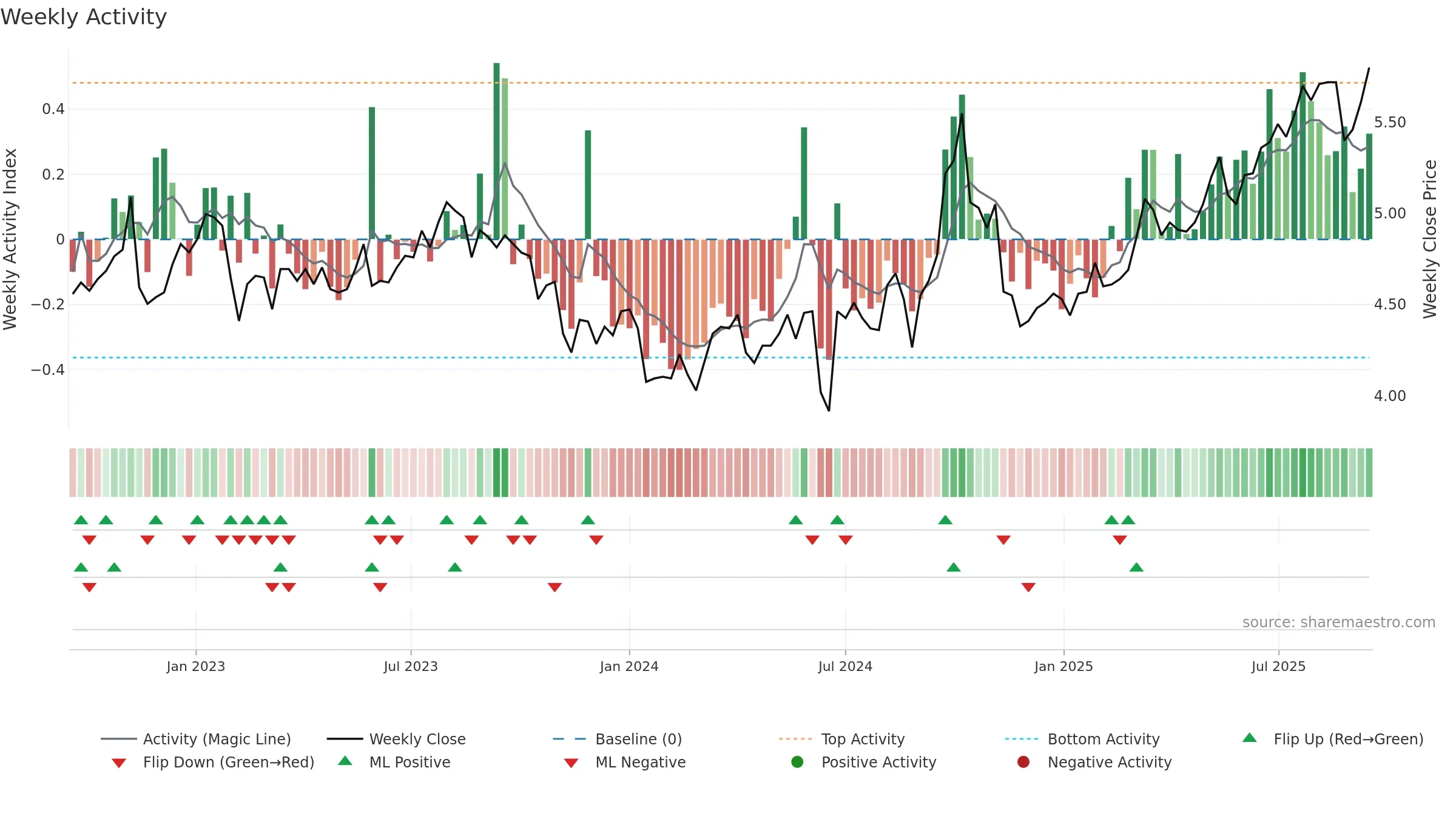The width and height of the screenshot is (1456, 819).
Task: Click the Negative Activity legend red circle
Action: (1023, 762)
